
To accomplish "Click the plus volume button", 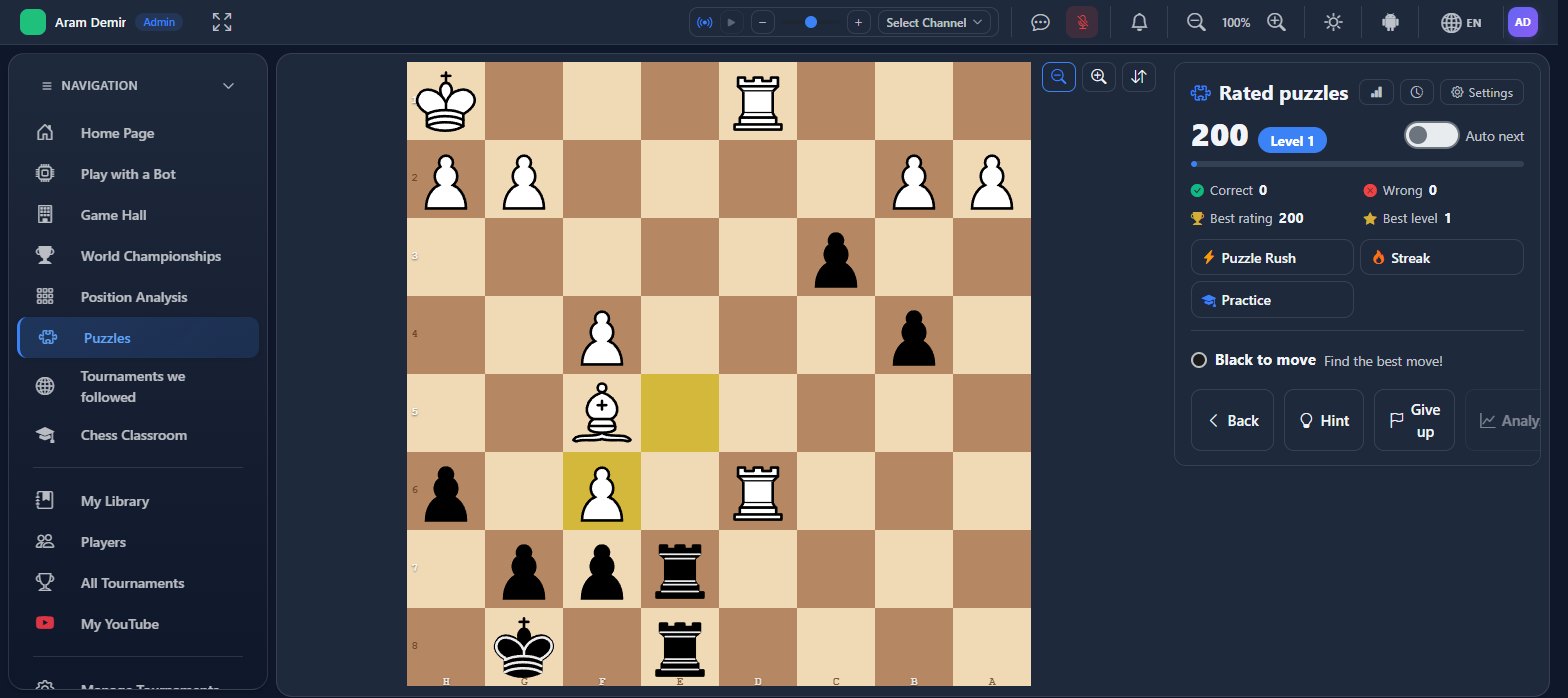I will (x=857, y=22).
